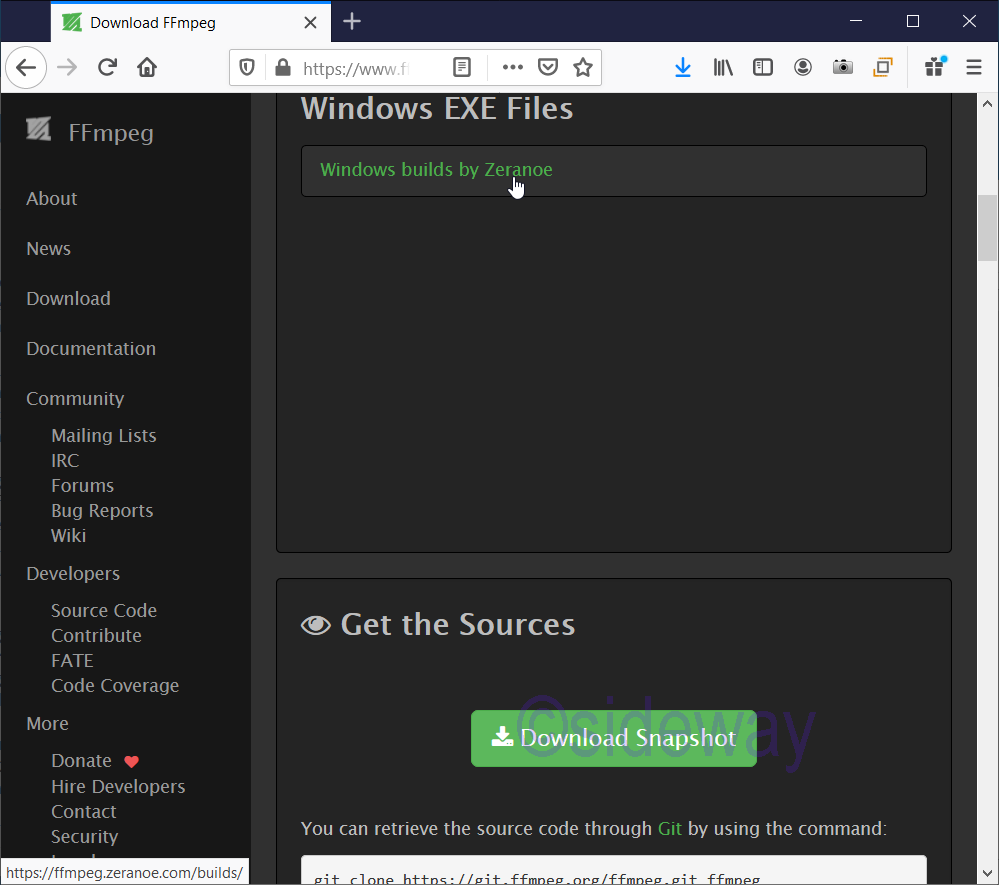This screenshot has width=999, height=885.
Task: Open Download in the sidebar
Action: coord(68,299)
